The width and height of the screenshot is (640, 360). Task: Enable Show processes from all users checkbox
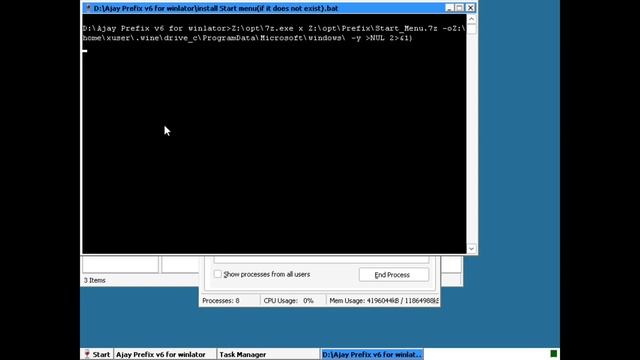(218, 274)
